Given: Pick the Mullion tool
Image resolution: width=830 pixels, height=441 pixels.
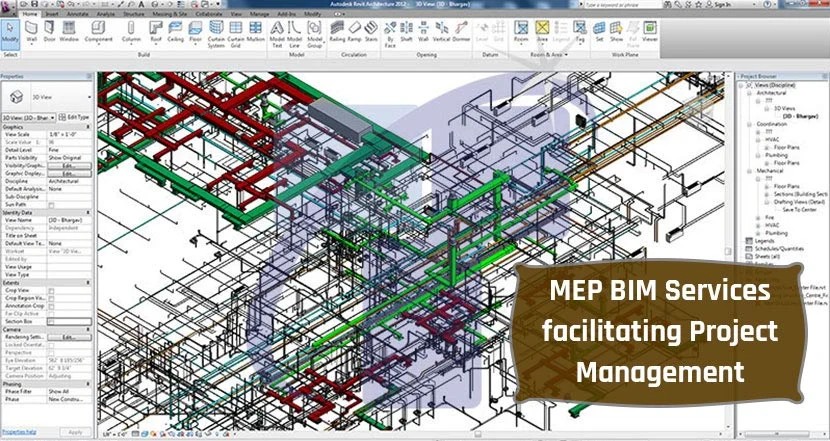Looking at the screenshot, I should (256, 32).
